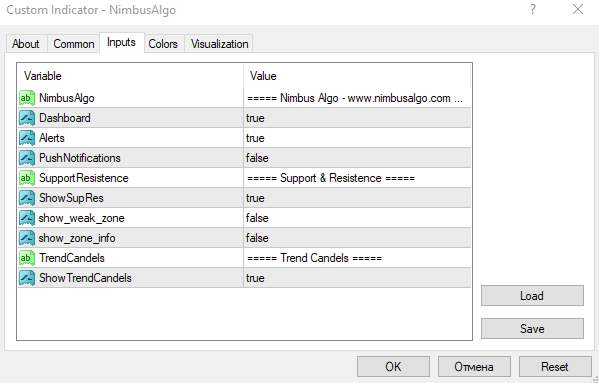
Task: Click the icon beside show_weak_zone
Action: (27, 218)
